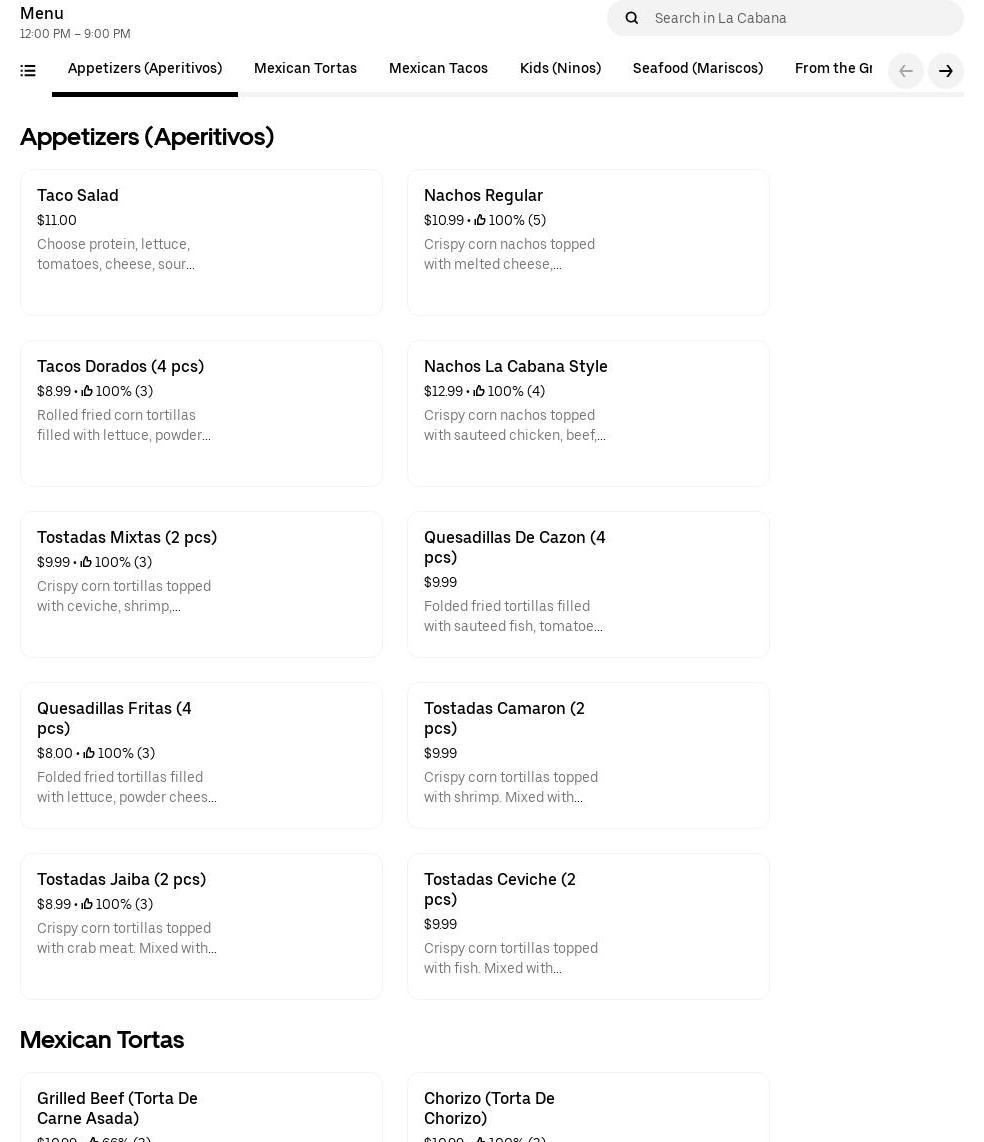Select the Mexican Tacos tab
Screen dimensions: 984x1142
click(438, 69)
